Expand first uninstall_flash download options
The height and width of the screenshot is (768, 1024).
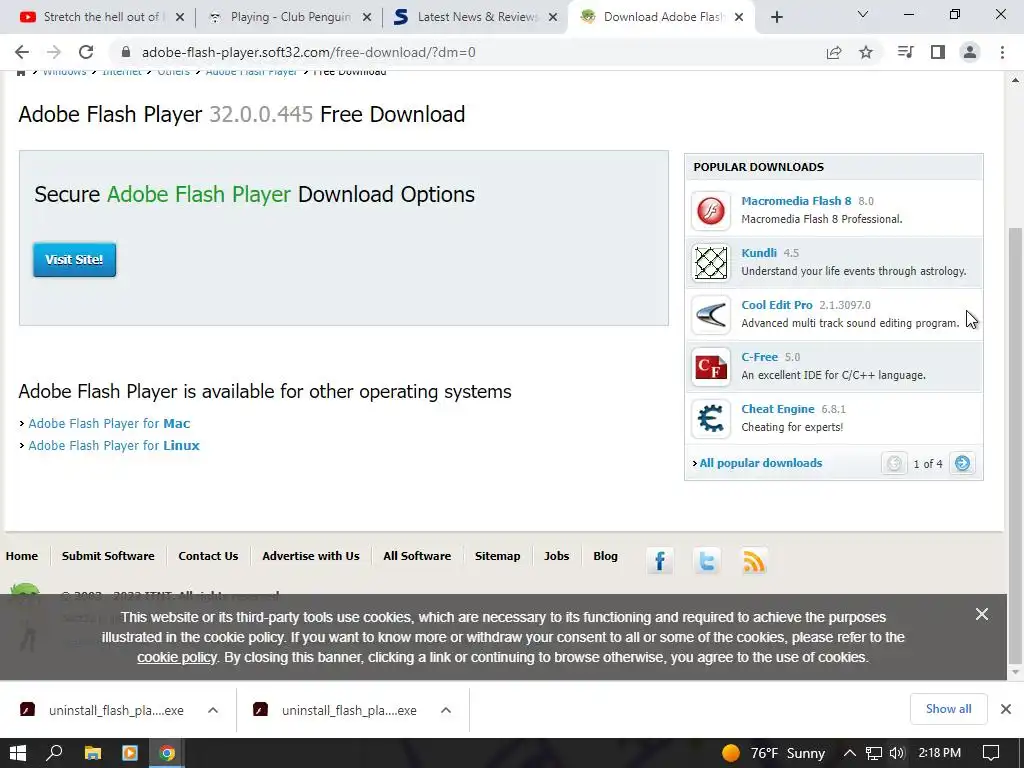tap(213, 710)
